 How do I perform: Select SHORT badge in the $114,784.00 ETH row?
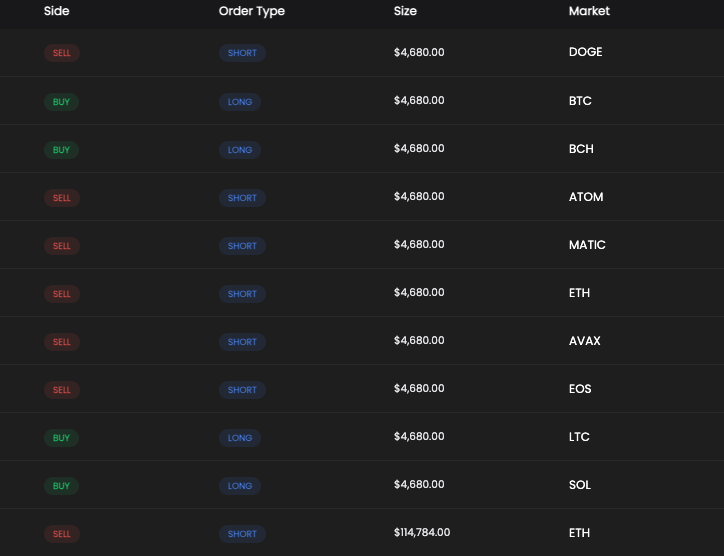tap(242, 534)
